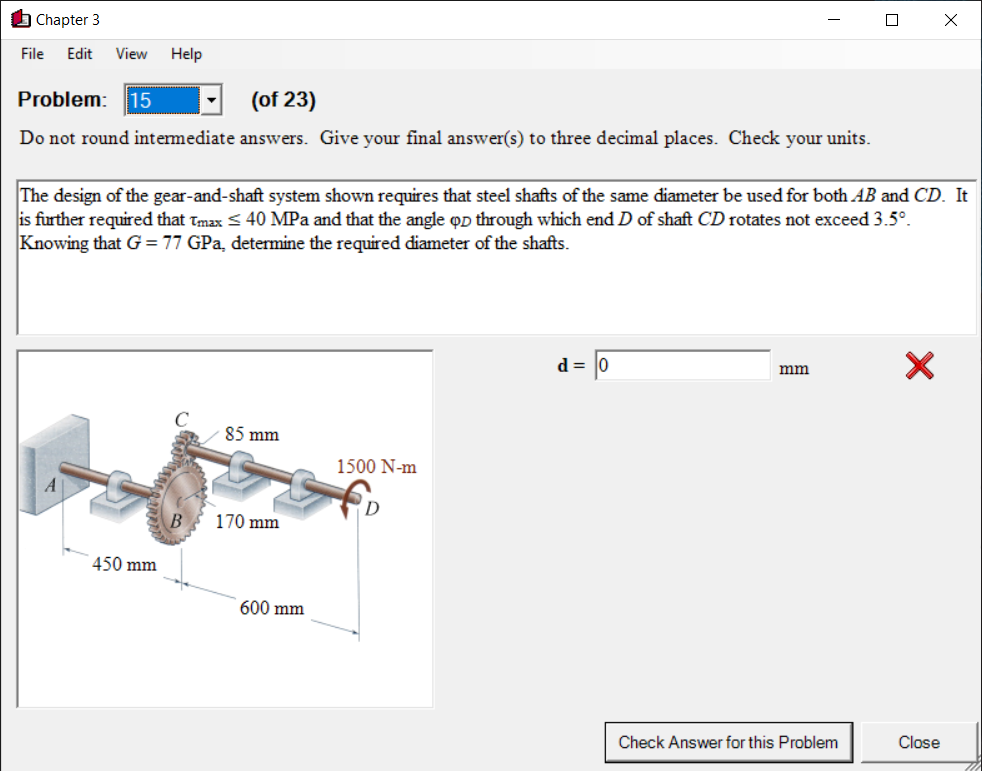Open the File menu

tap(31, 54)
